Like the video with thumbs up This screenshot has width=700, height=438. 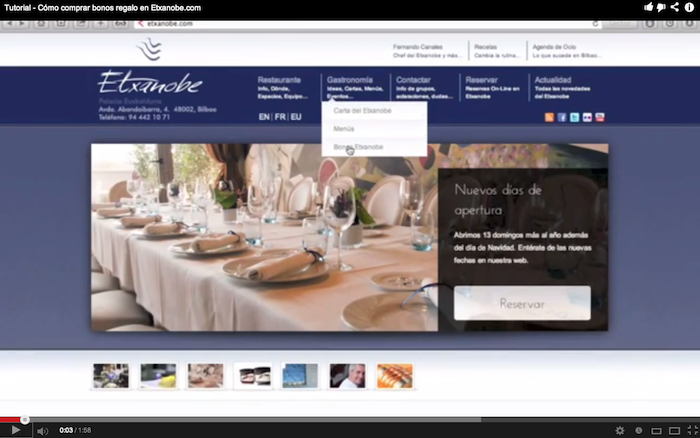pyautogui.click(x=648, y=7)
